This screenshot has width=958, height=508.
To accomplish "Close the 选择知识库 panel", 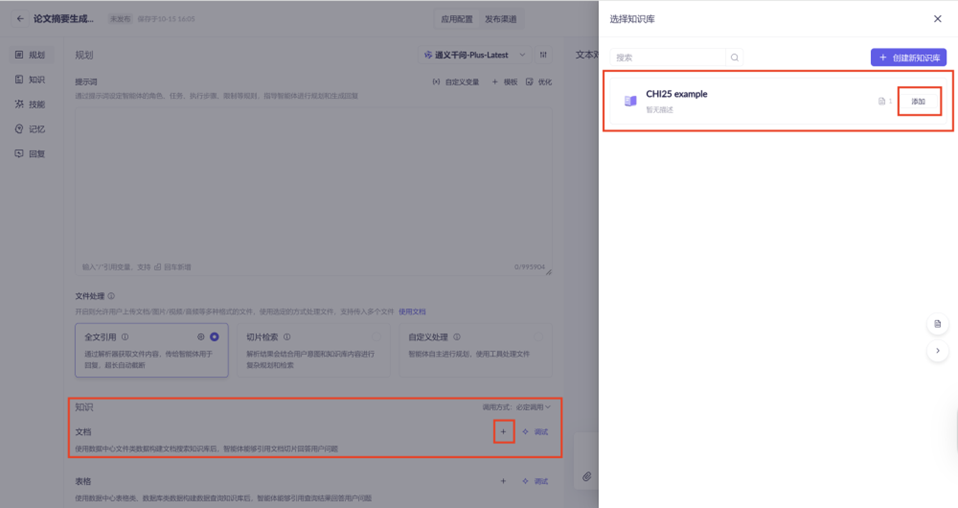I will click(937, 19).
